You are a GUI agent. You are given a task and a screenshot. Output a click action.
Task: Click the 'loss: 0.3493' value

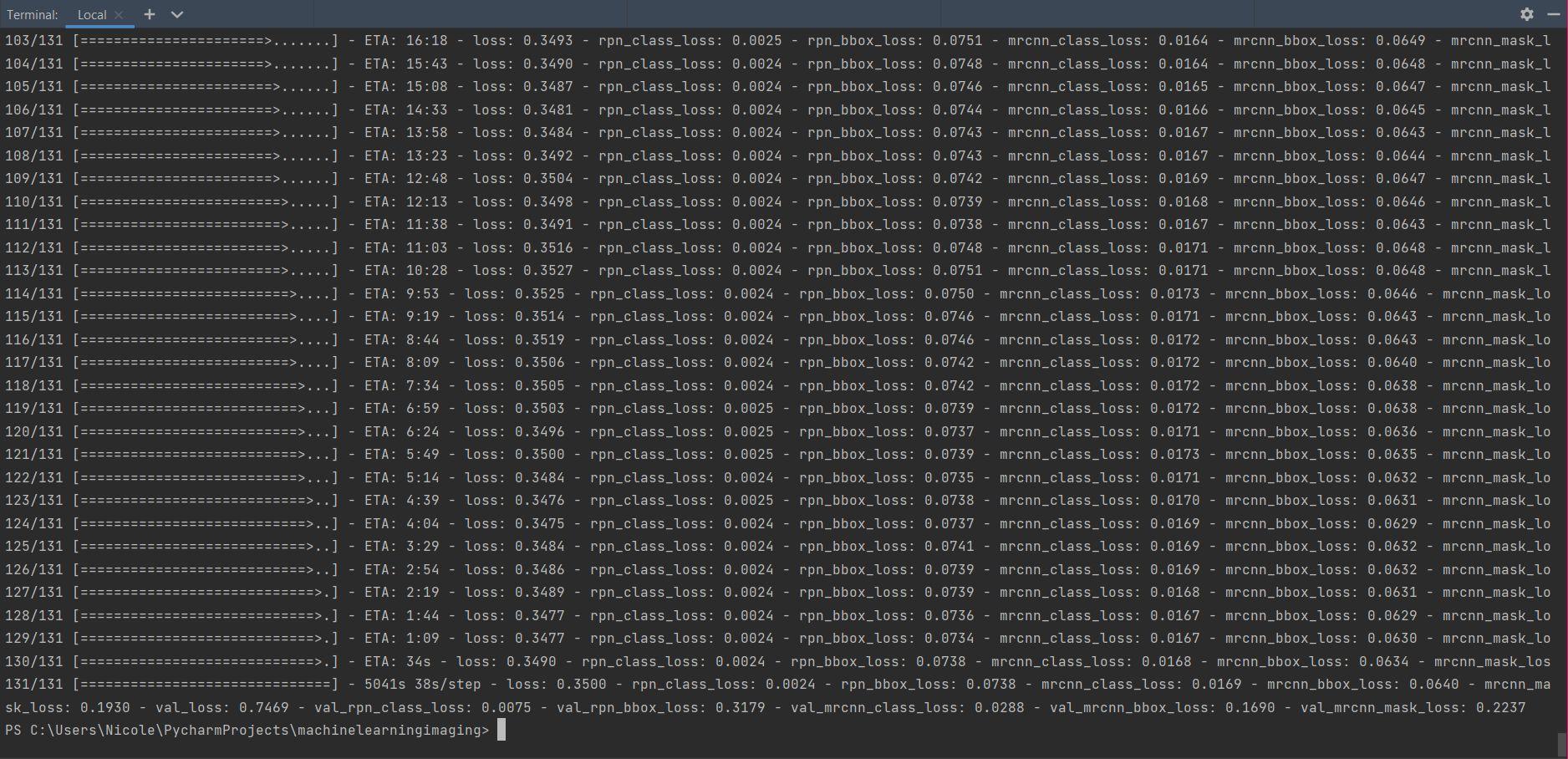point(523,40)
